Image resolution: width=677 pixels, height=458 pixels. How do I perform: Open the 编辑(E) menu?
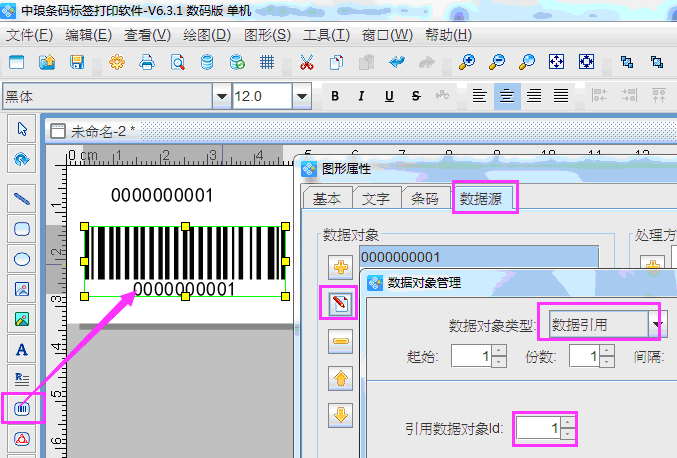(89, 35)
